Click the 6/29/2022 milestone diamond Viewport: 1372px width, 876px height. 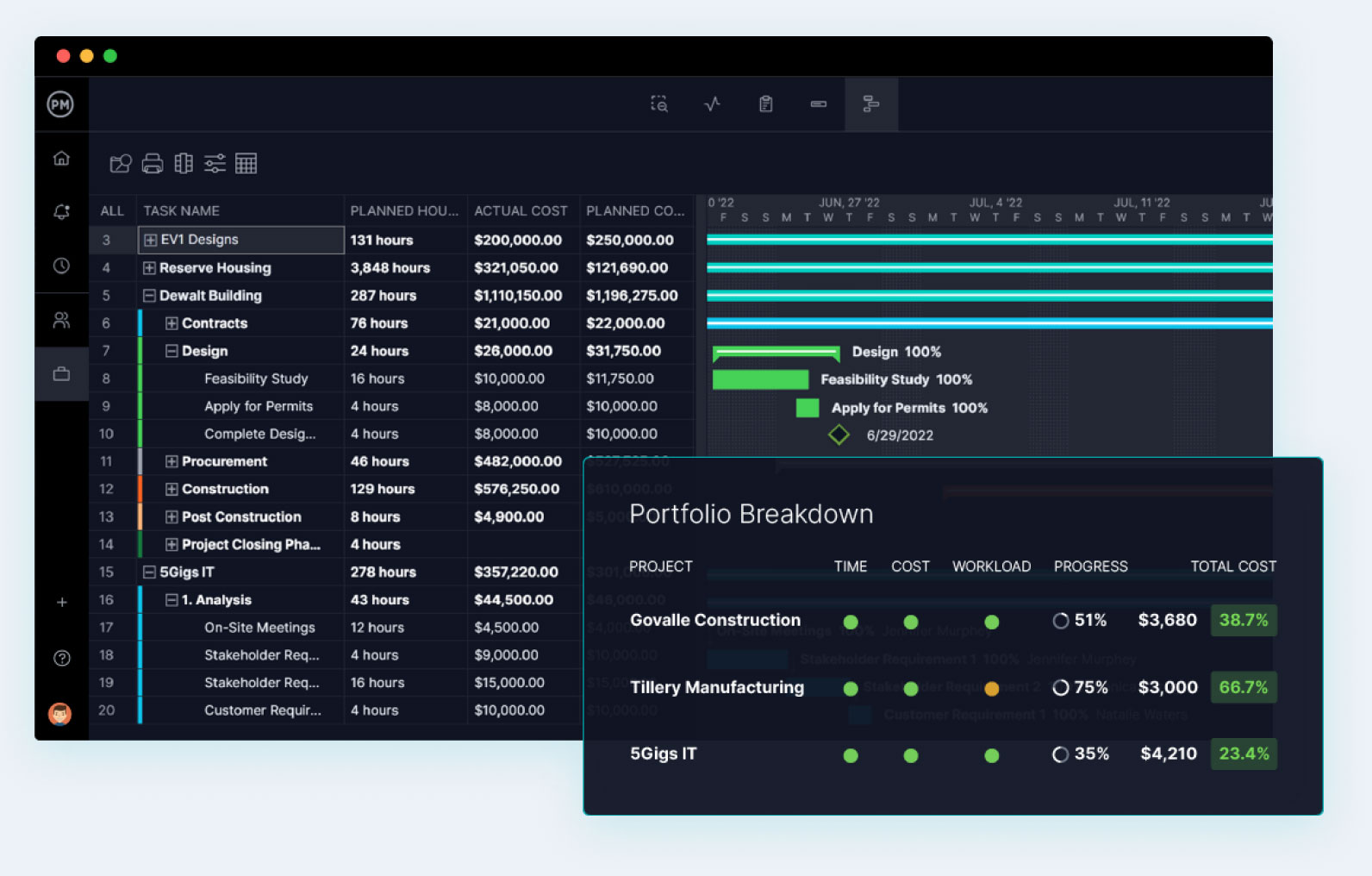pyautogui.click(x=839, y=435)
